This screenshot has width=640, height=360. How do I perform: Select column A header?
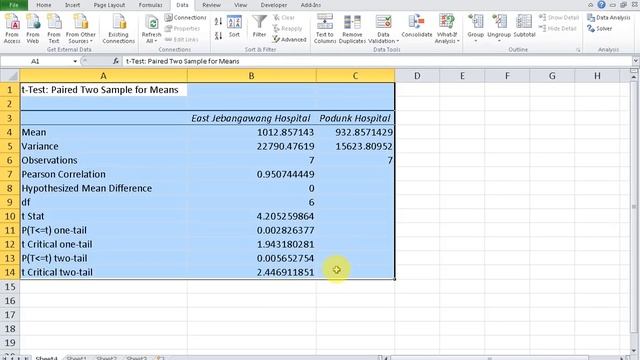click(103, 76)
